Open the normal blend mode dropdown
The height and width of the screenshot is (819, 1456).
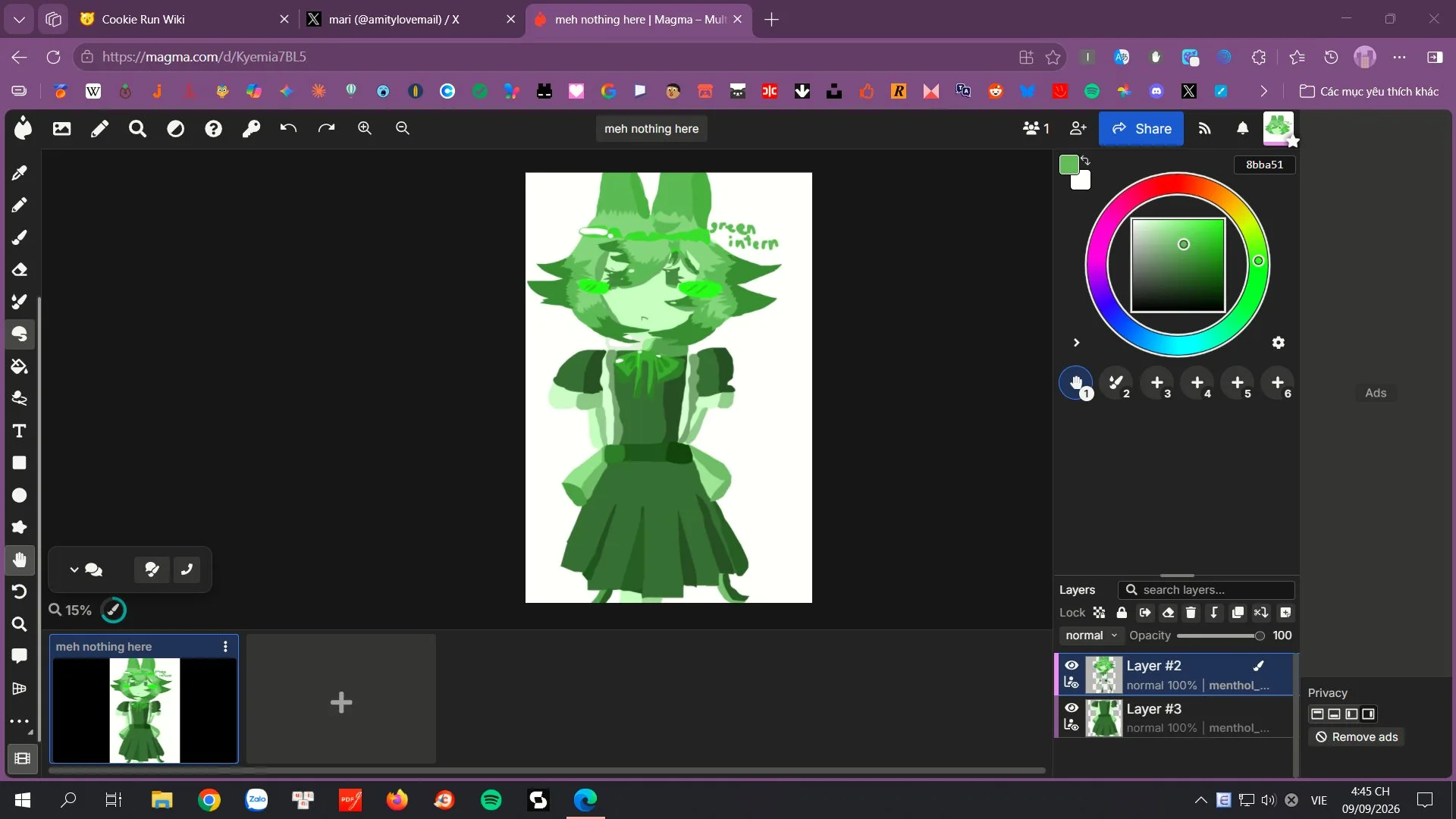(x=1091, y=635)
